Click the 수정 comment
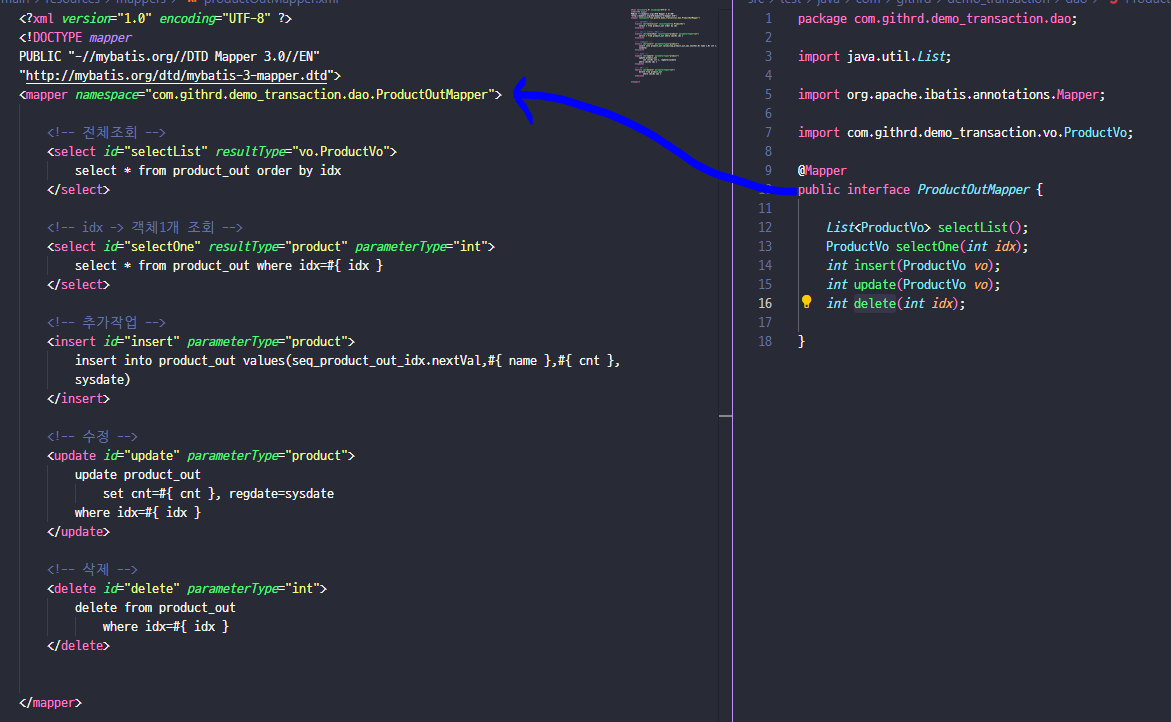The width and height of the screenshot is (1171, 722). pyautogui.click(x=92, y=436)
